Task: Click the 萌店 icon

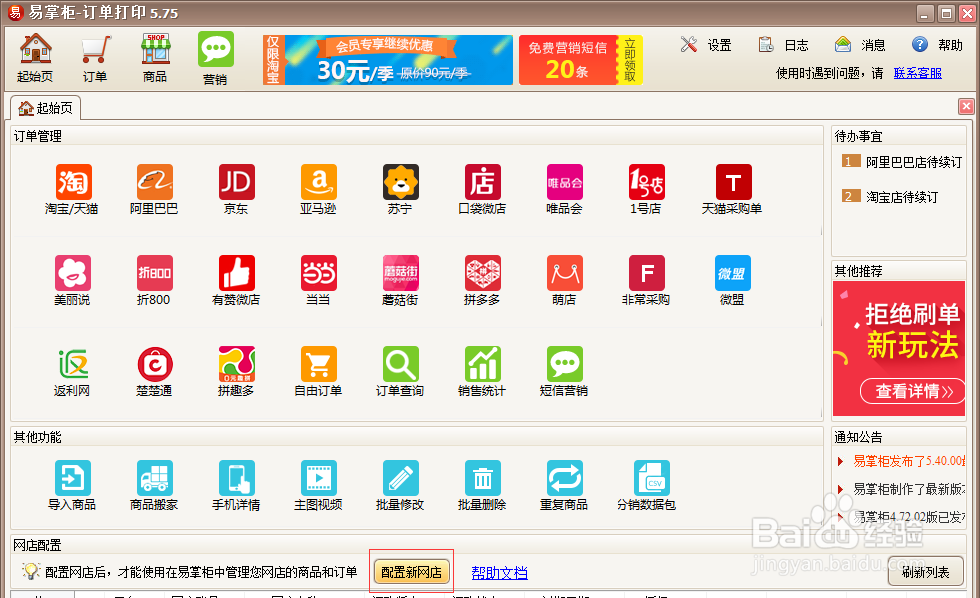Action: click(x=564, y=273)
